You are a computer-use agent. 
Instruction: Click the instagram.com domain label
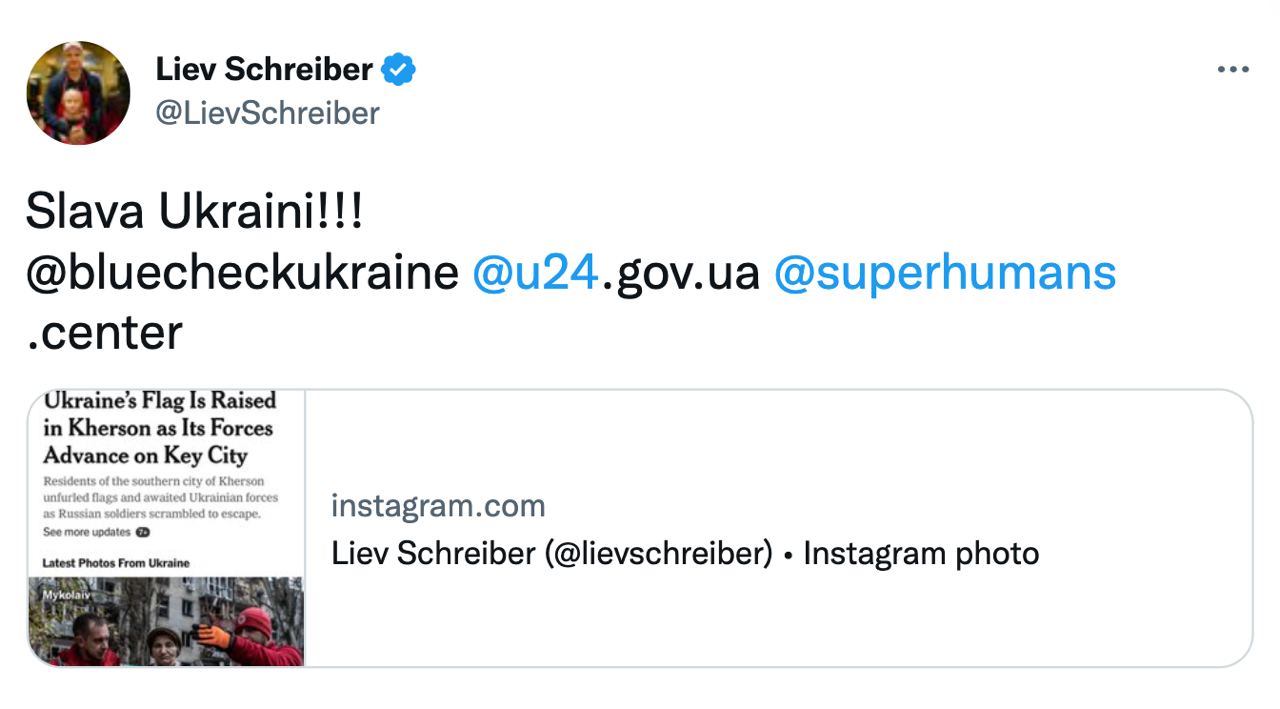click(438, 506)
